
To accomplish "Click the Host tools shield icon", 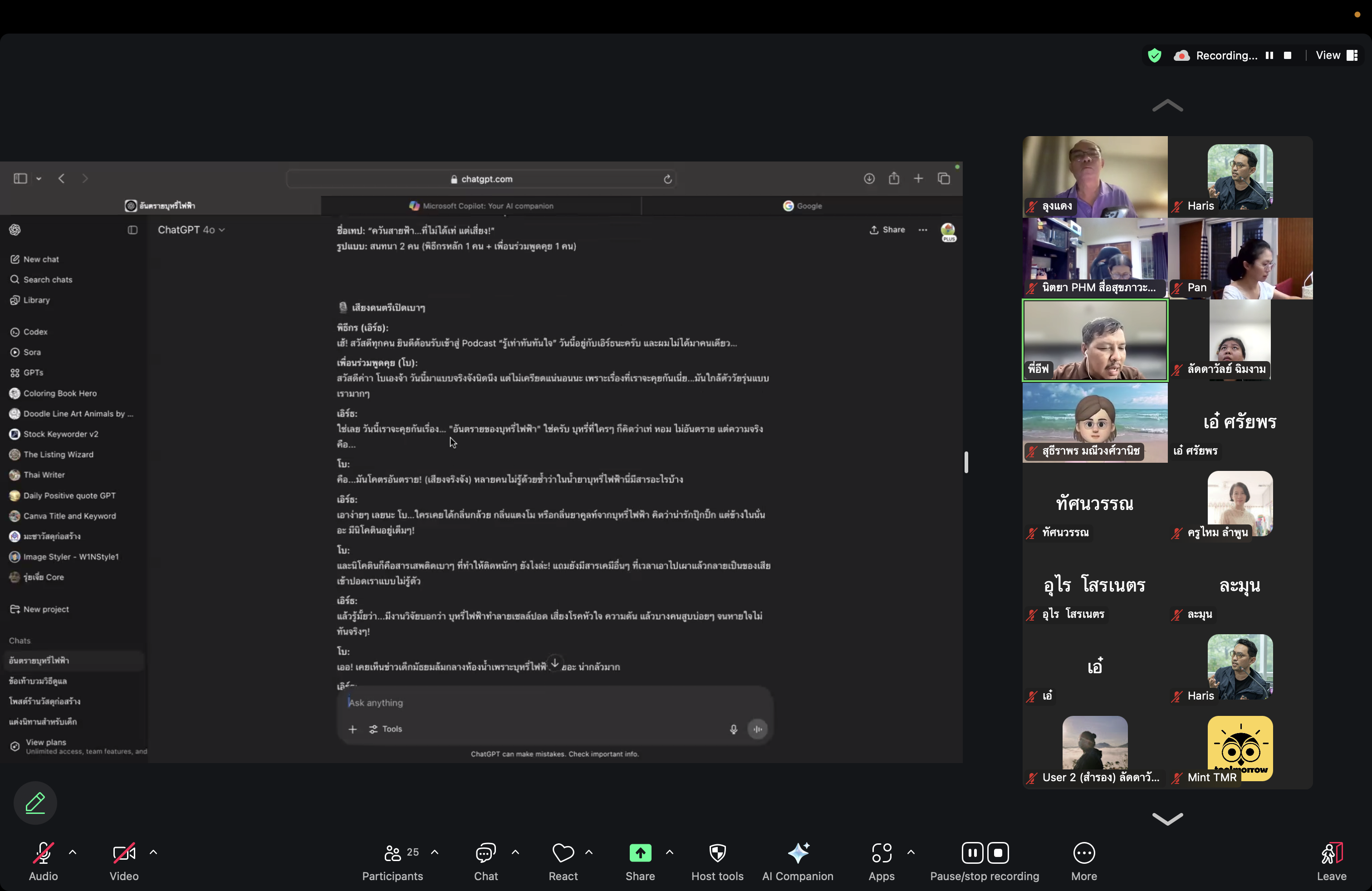I will tap(717, 853).
